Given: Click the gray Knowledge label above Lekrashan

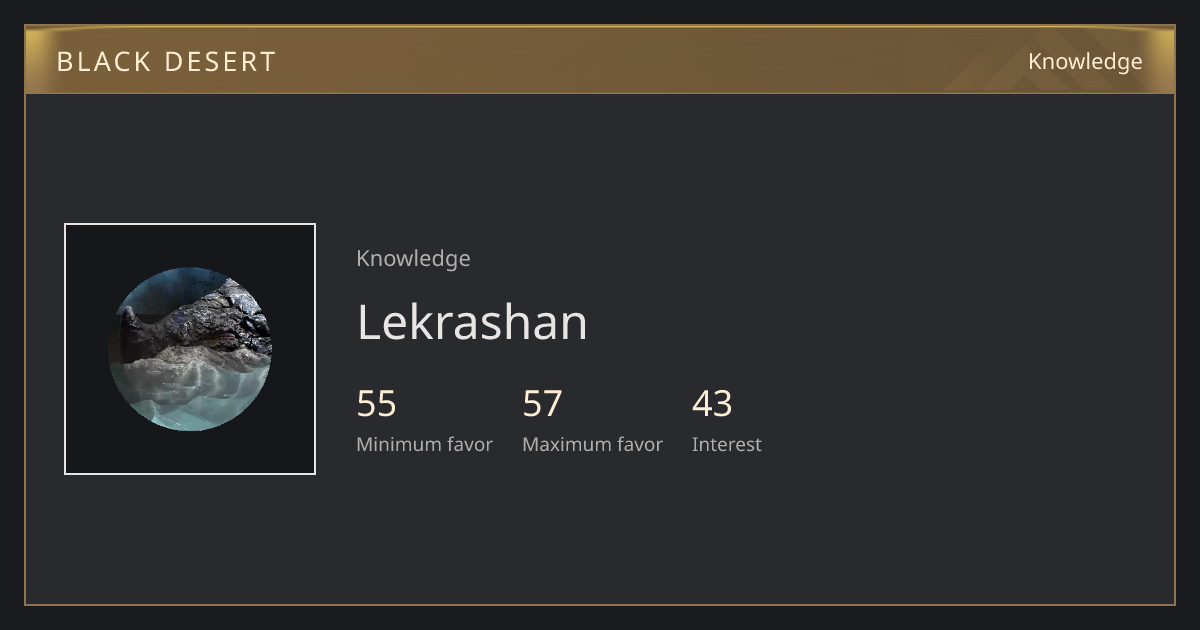Looking at the screenshot, I should [413, 258].
